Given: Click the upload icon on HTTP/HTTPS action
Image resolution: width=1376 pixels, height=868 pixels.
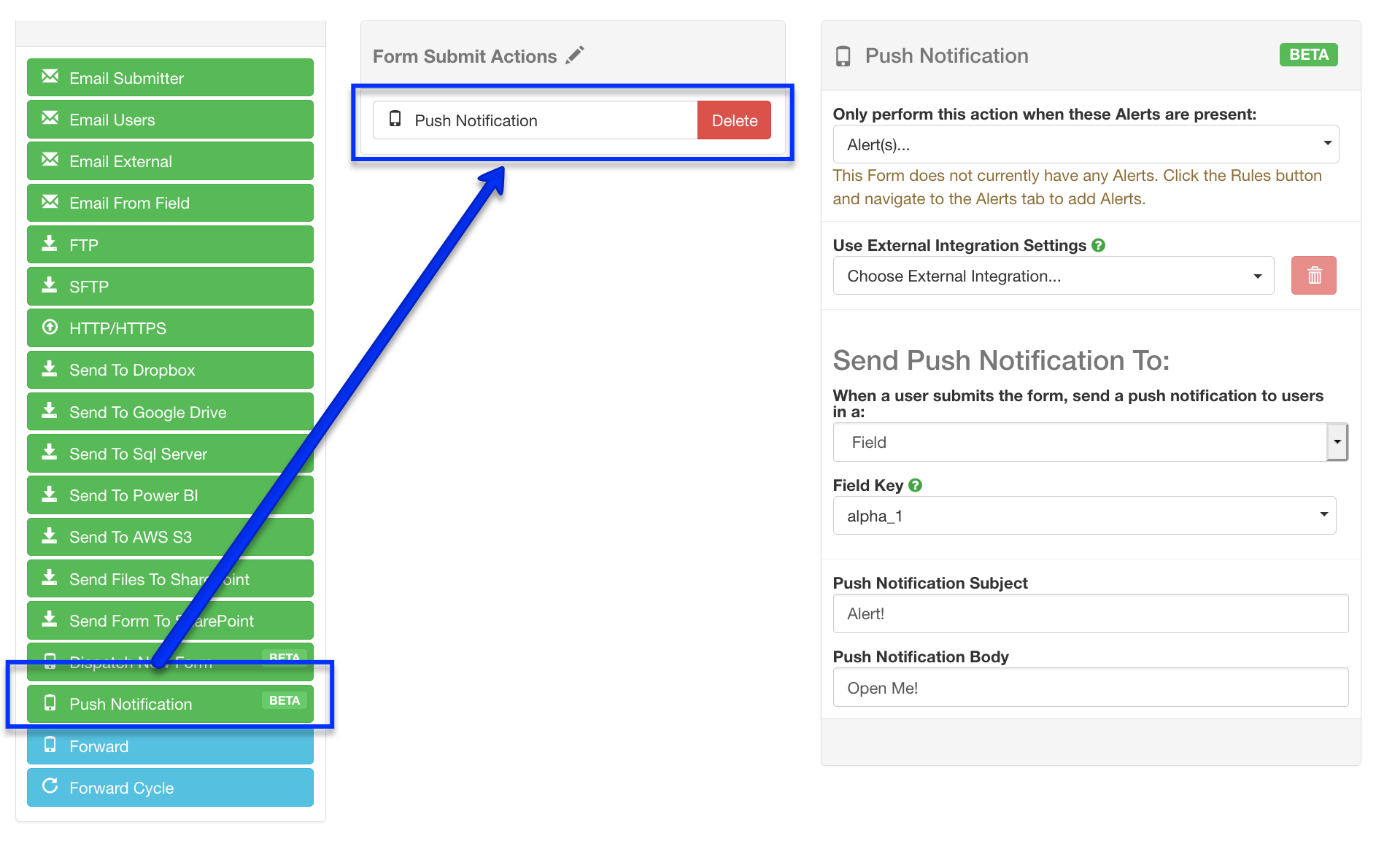Looking at the screenshot, I should [x=50, y=328].
